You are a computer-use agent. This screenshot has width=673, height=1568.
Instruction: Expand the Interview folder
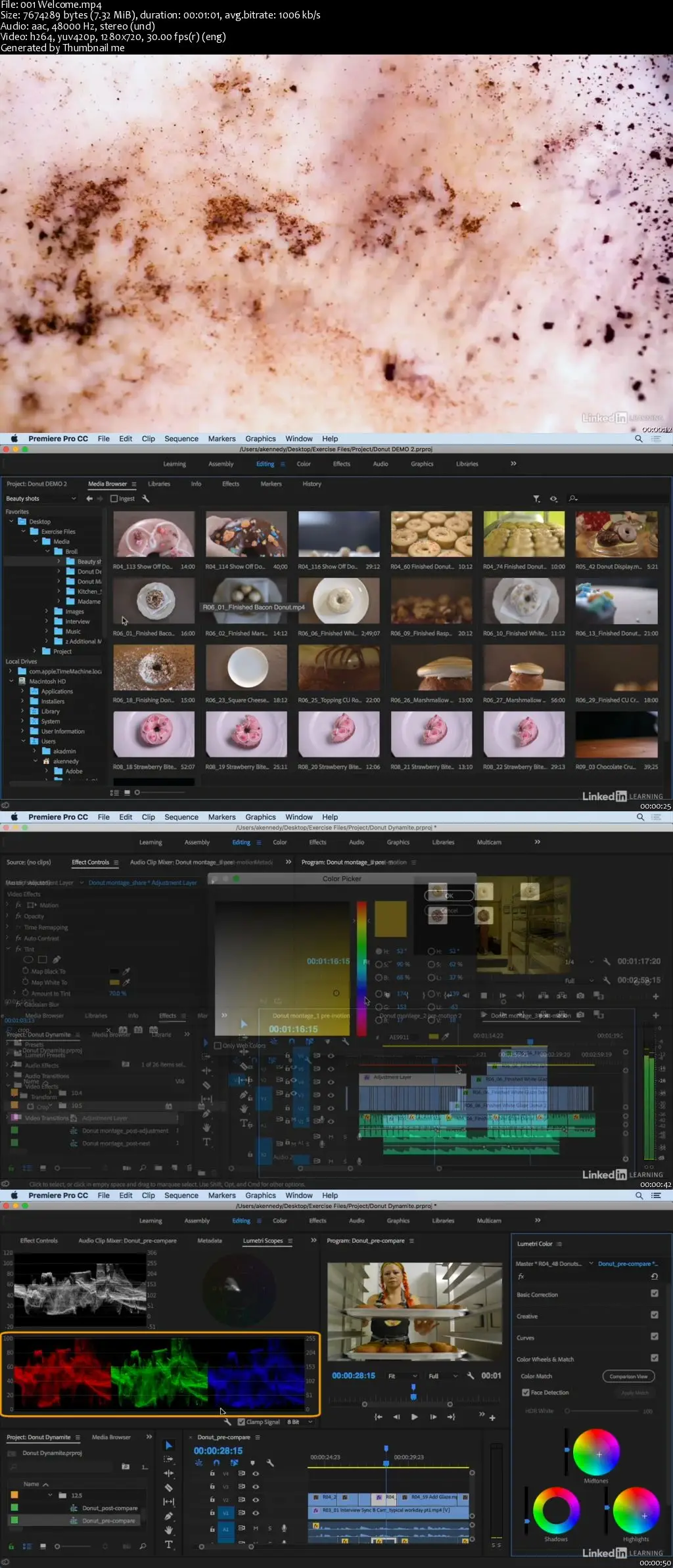coord(47,621)
